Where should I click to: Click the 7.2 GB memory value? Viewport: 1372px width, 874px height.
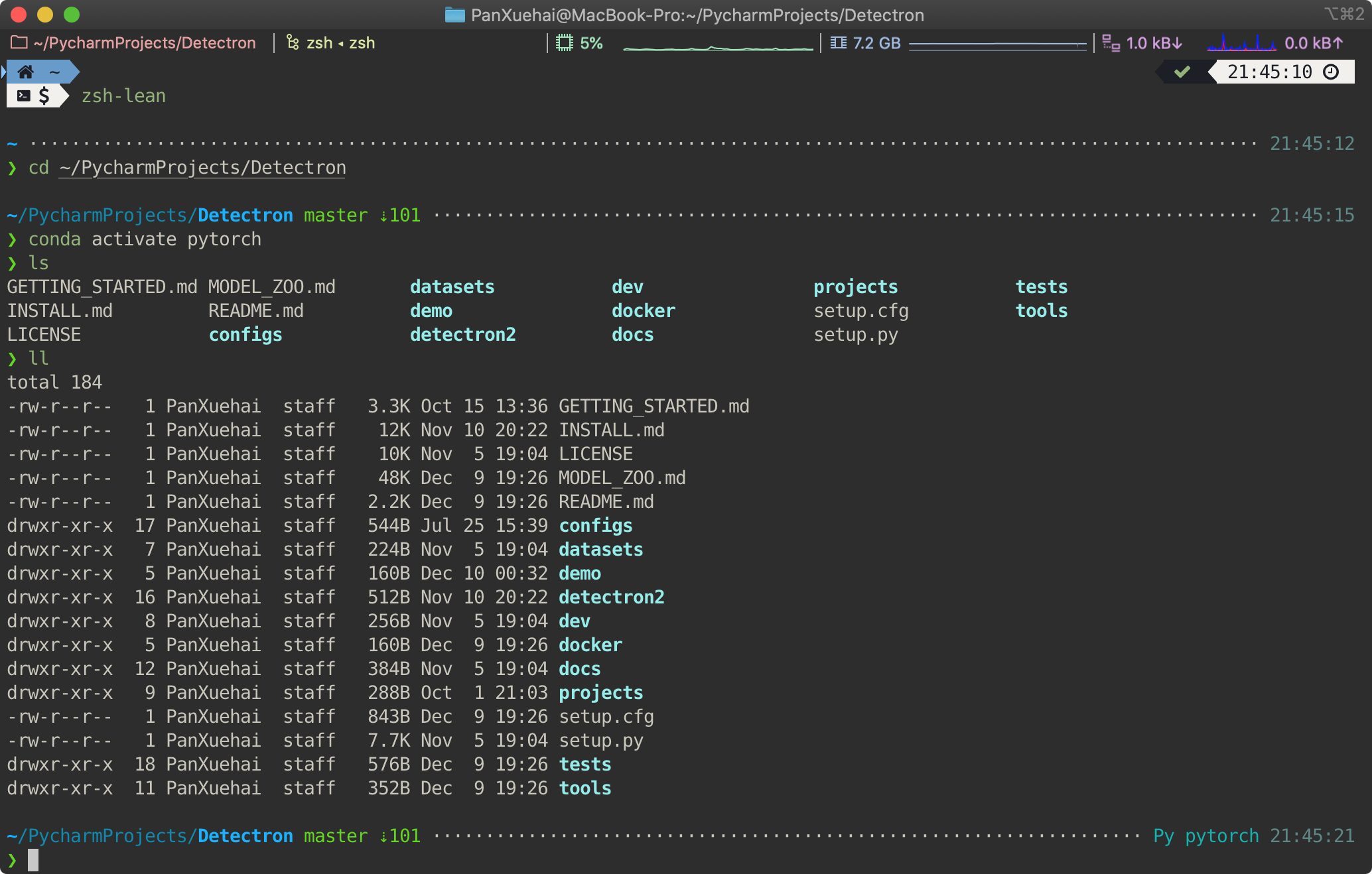coord(876,43)
